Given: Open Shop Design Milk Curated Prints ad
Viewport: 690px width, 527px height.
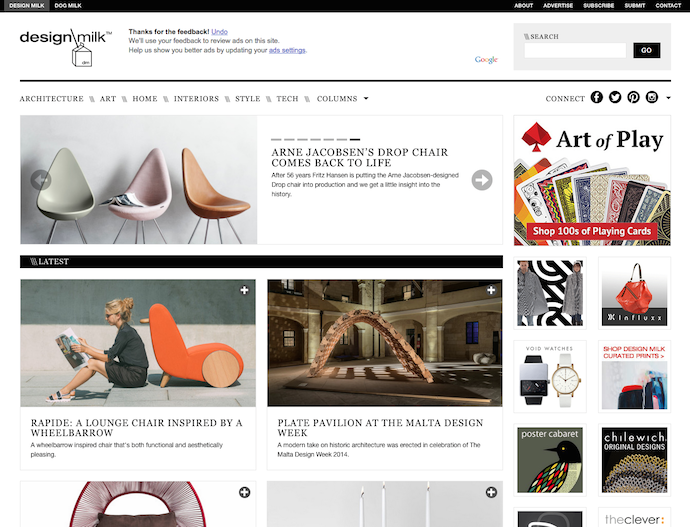Looking at the screenshot, I should click(x=634, y=377).
